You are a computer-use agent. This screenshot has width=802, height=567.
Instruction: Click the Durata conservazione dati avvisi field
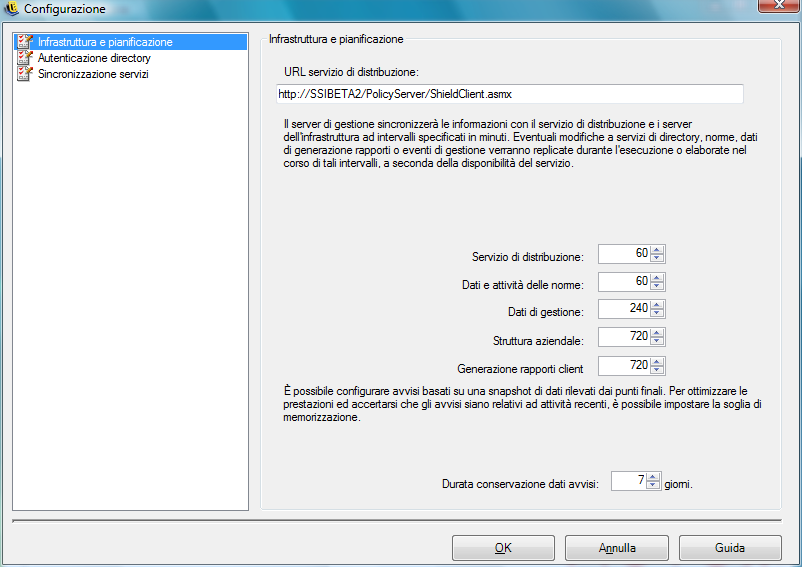click(x=629, y=481)
